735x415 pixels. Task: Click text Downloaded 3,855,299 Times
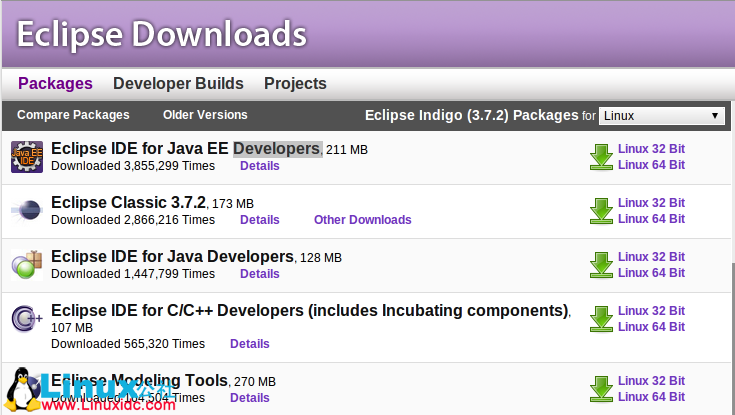(x=133, y=166)
